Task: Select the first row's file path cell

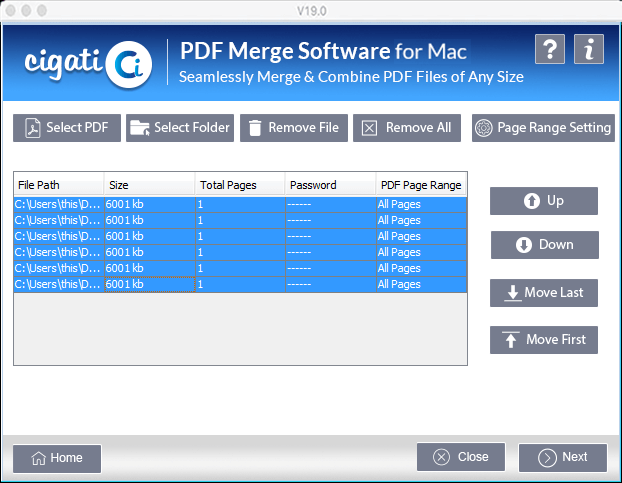Action: coord(59,205)
